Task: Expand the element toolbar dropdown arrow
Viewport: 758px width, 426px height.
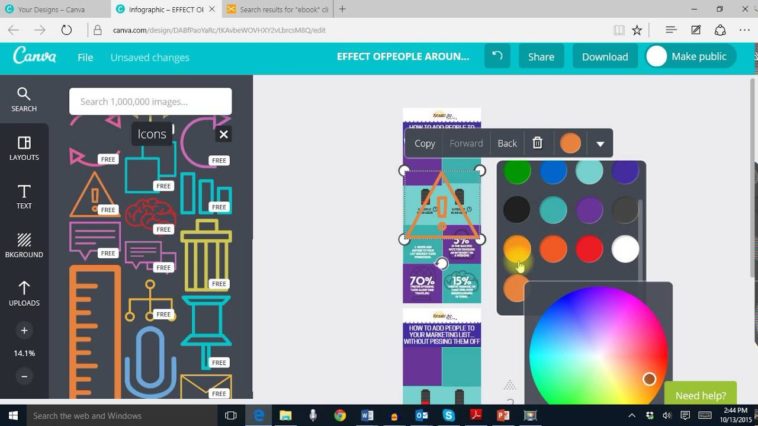Action: coord(600,143)
